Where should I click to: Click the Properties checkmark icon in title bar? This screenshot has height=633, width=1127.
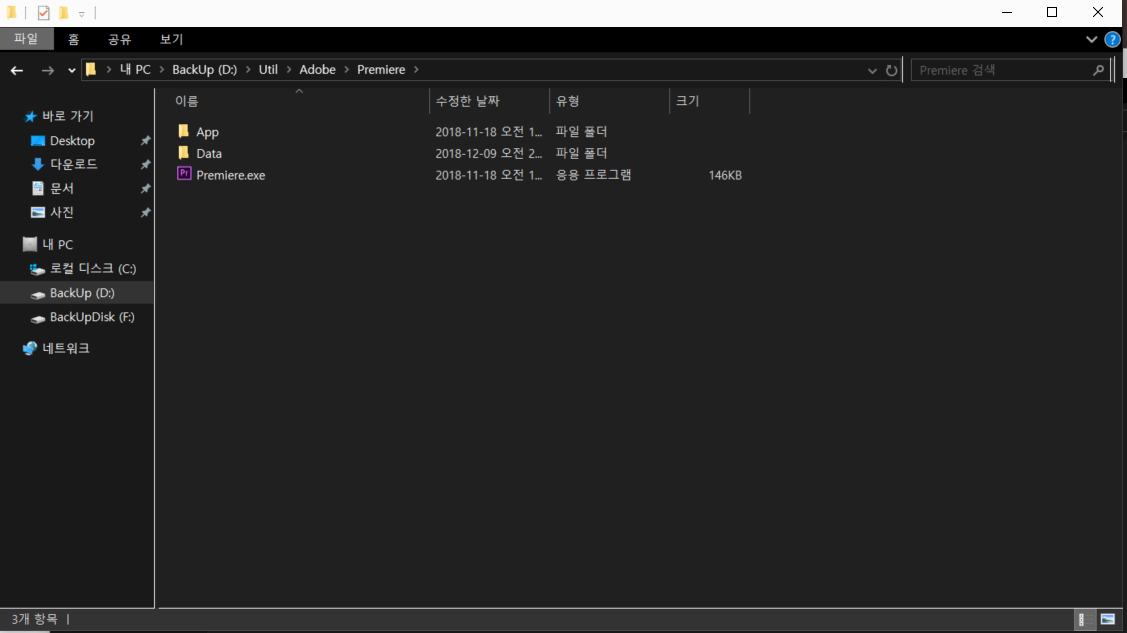tap(44, 13)
